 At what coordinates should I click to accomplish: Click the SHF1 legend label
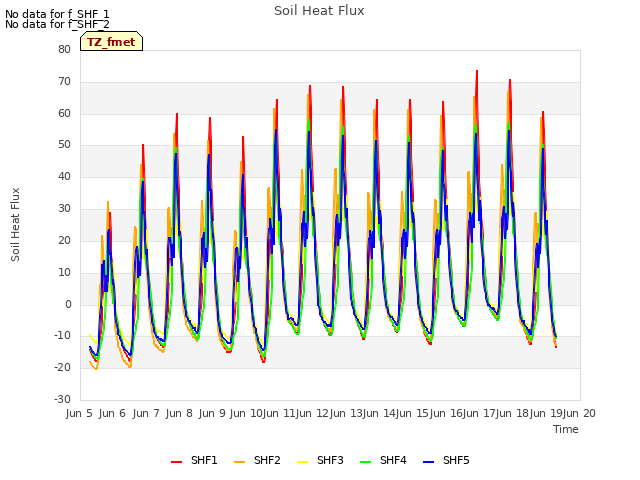[204, 460]
